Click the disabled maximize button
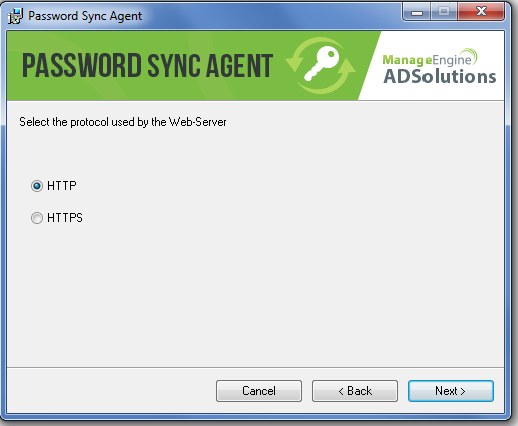Image resolution: width=518 pixels, height=426 pixels. pyautogui.click(x=444, y=12)
